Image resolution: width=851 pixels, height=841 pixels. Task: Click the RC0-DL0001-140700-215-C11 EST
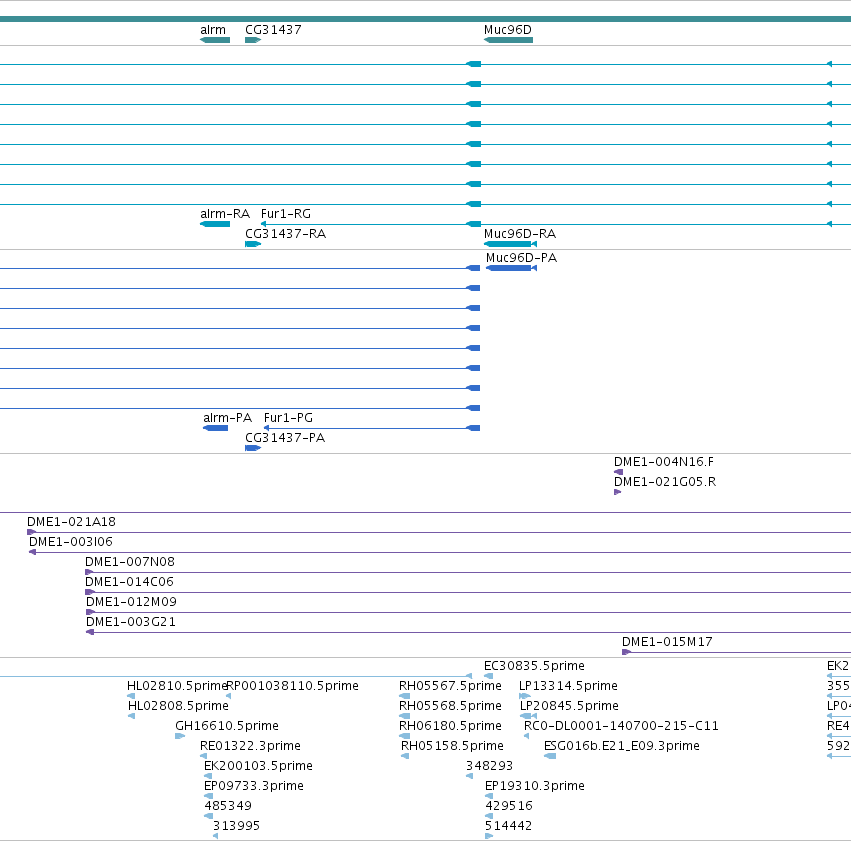click(x=526, y=736)
